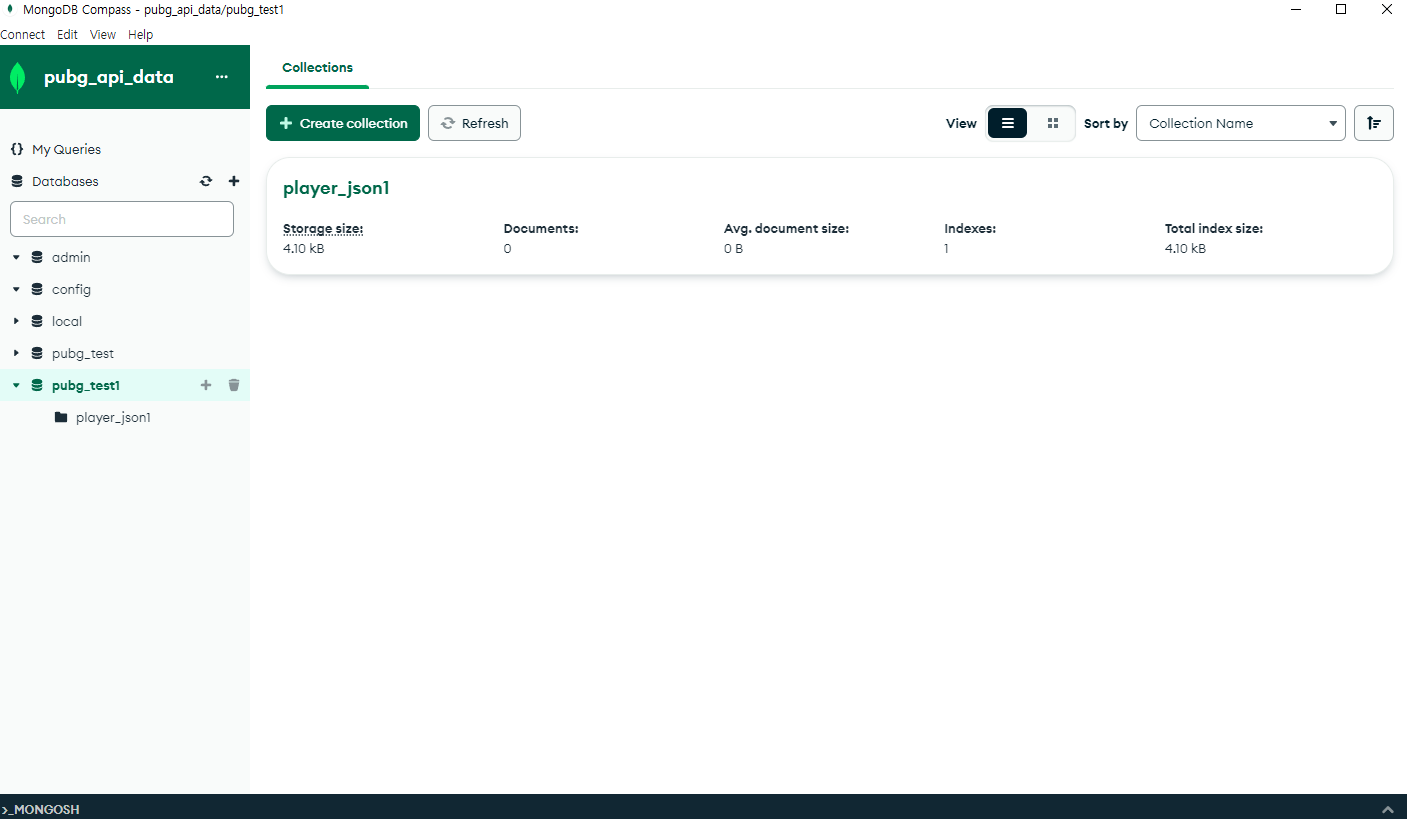Expand the pubg_test database tree
The height and width of the screenshot is (819, 1407).
click(x=16, y=353)
